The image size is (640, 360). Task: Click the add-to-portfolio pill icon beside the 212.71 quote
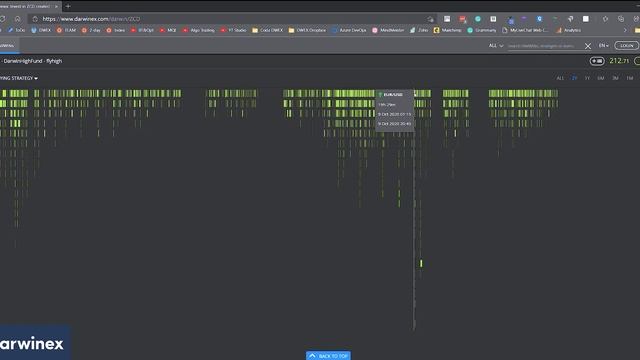[597, 61]
